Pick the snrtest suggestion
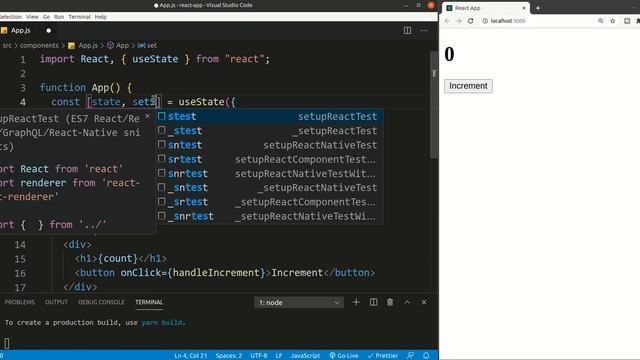This screenshot has height=360, width=640. pyautogui.click(x=270, y=173)
